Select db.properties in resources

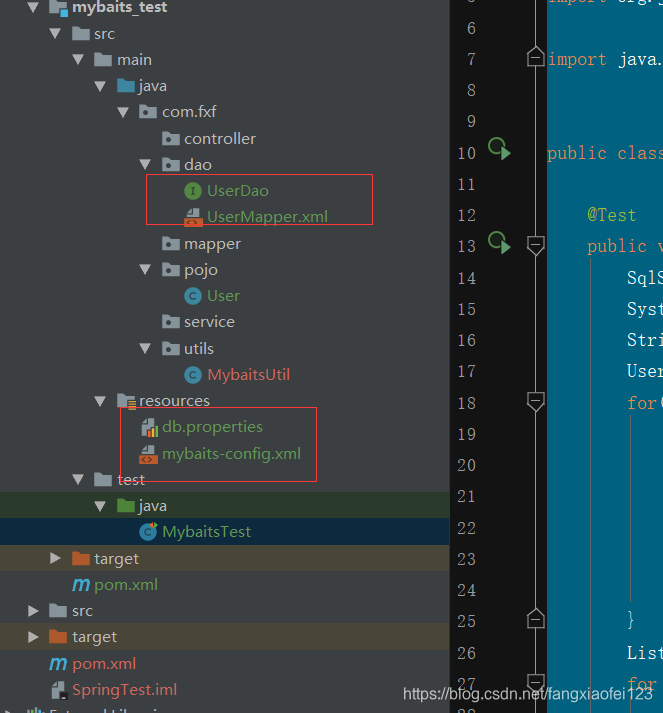(x=212, y=427)
